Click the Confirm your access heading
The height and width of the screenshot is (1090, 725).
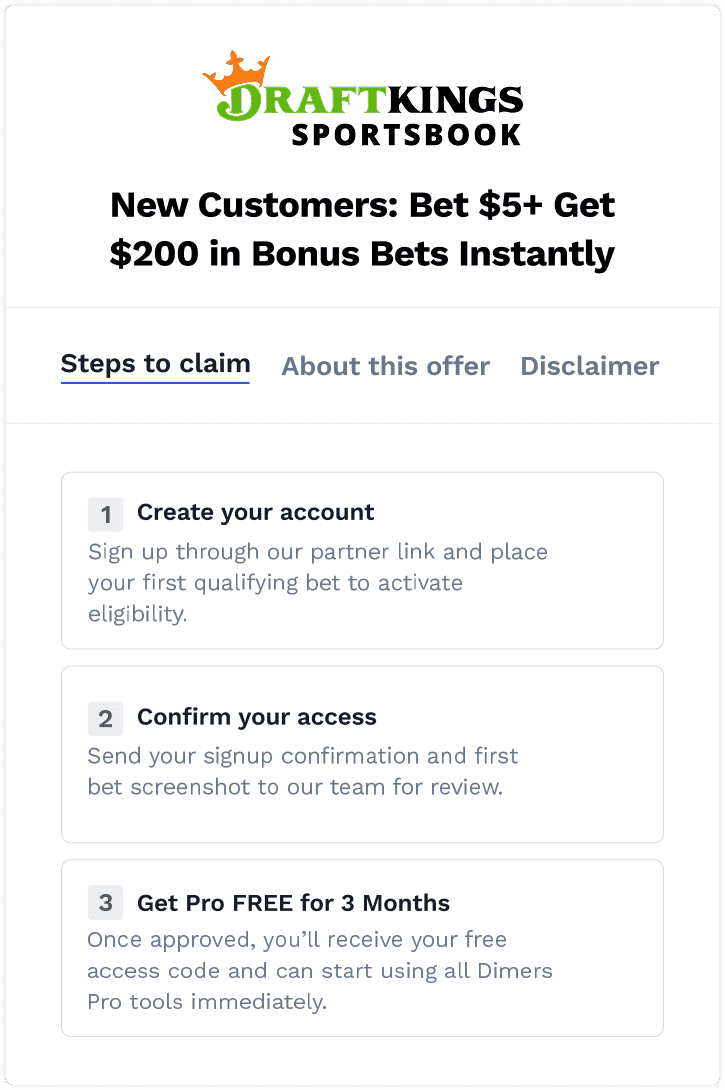256,717
